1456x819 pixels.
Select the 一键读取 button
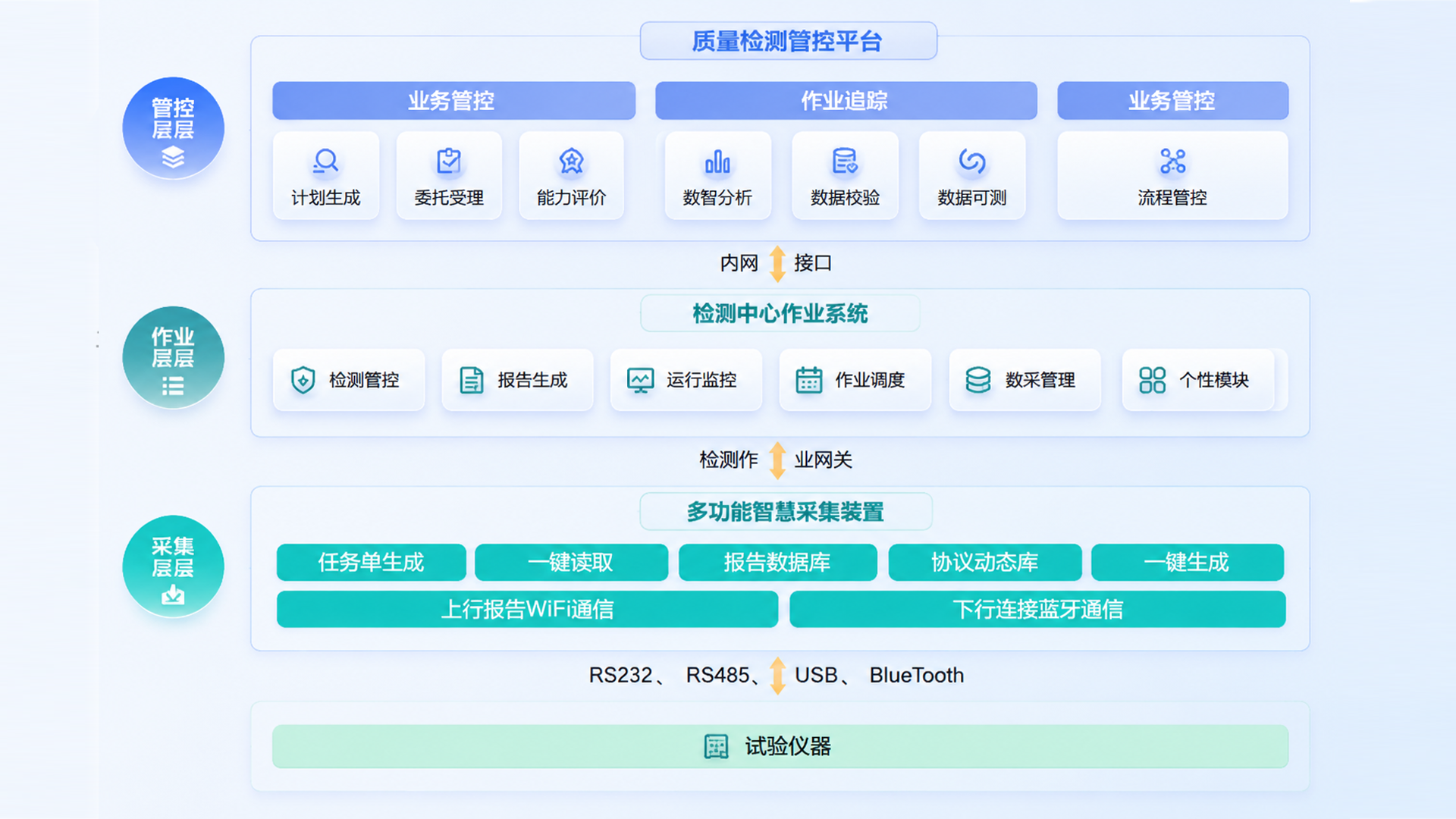click(572, 562)
